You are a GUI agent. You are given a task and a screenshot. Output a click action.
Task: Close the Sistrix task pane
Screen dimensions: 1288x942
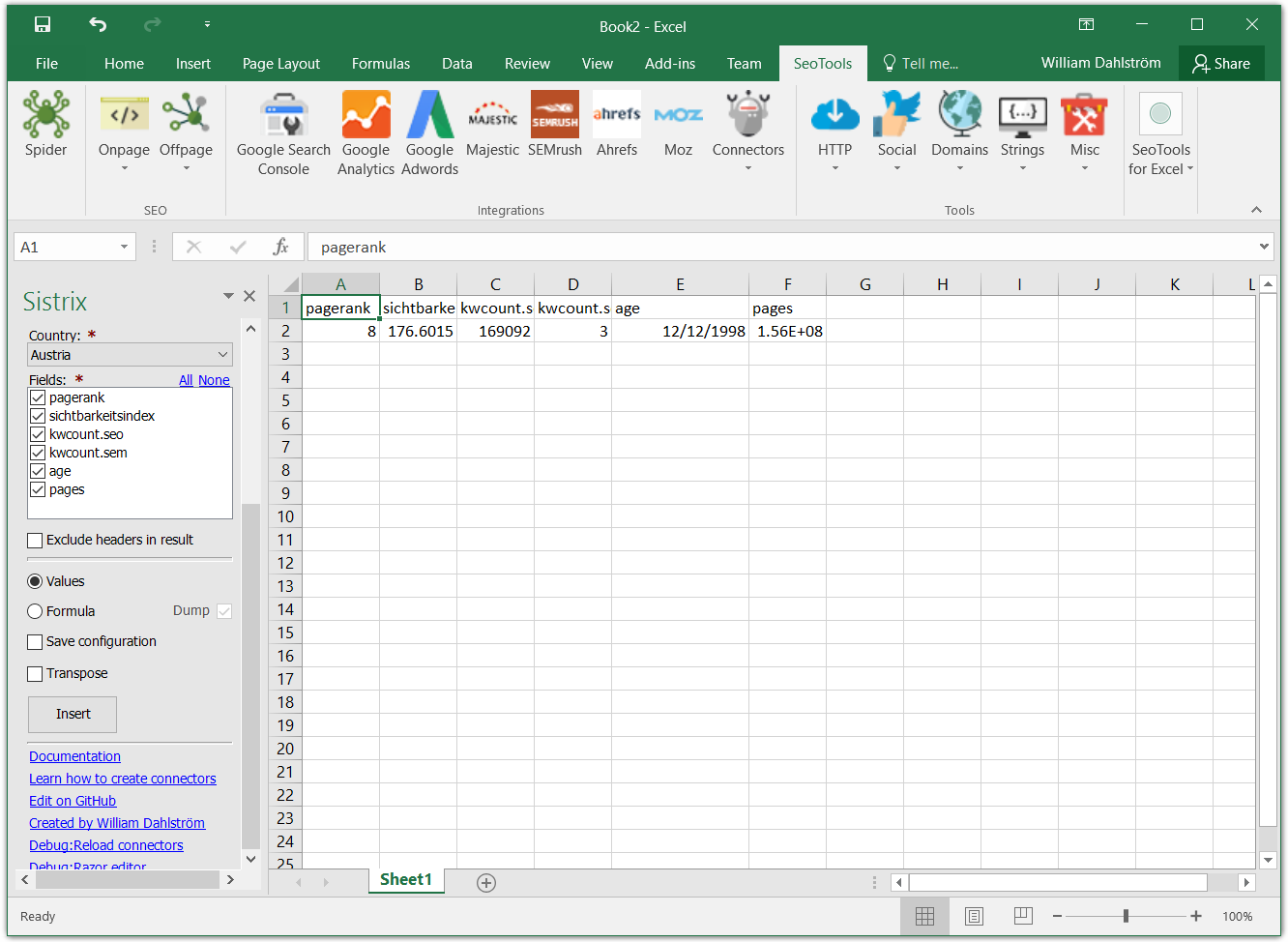249,296
